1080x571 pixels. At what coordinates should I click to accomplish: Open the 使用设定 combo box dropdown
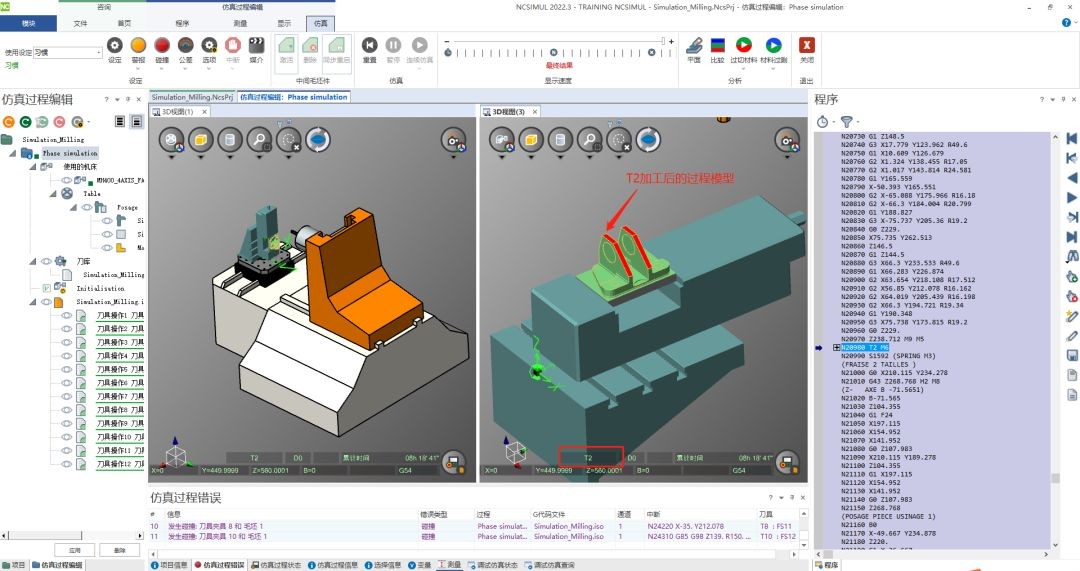(98, 52)
